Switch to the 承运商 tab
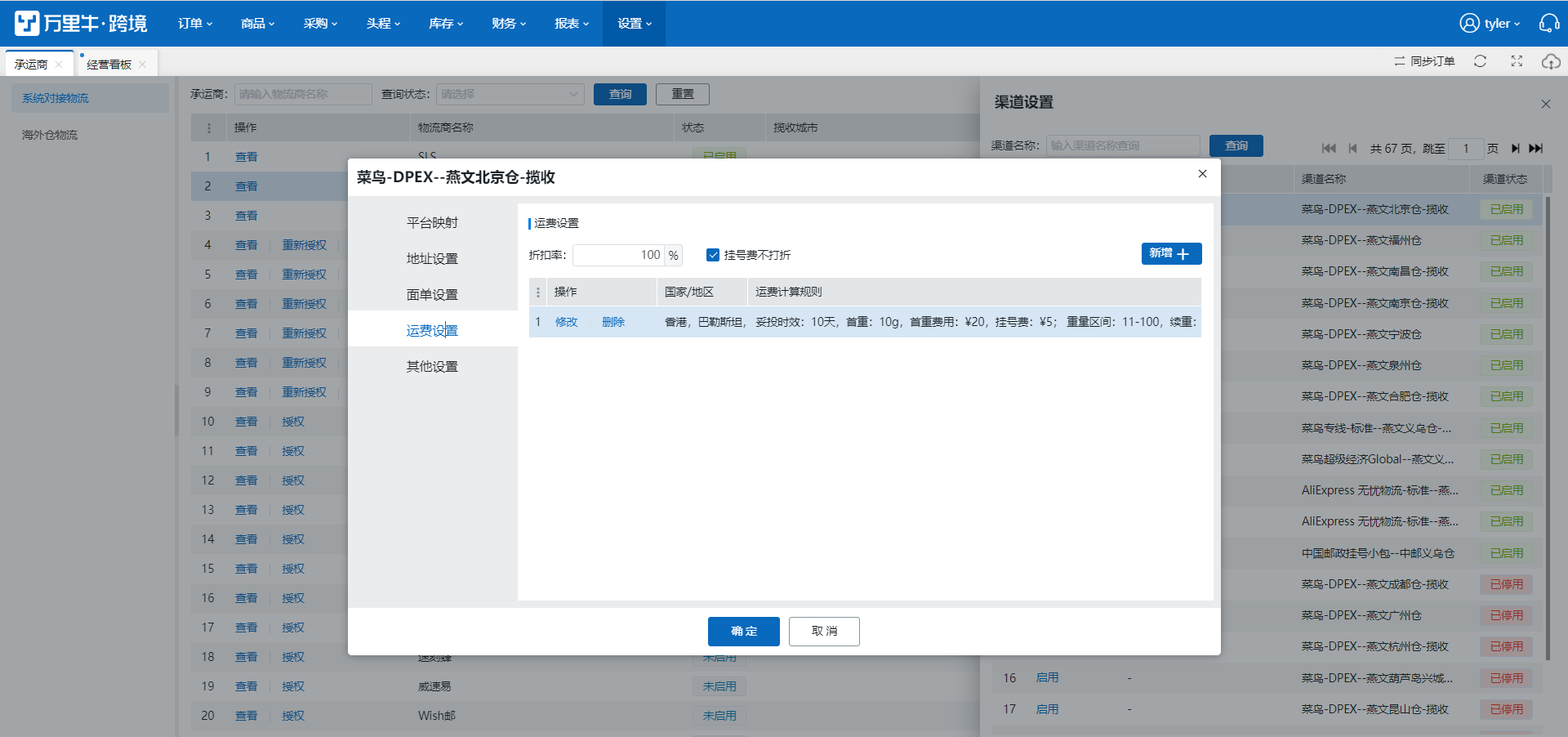The height and width of the screenshot is (737, 1568). click(31, 65)
